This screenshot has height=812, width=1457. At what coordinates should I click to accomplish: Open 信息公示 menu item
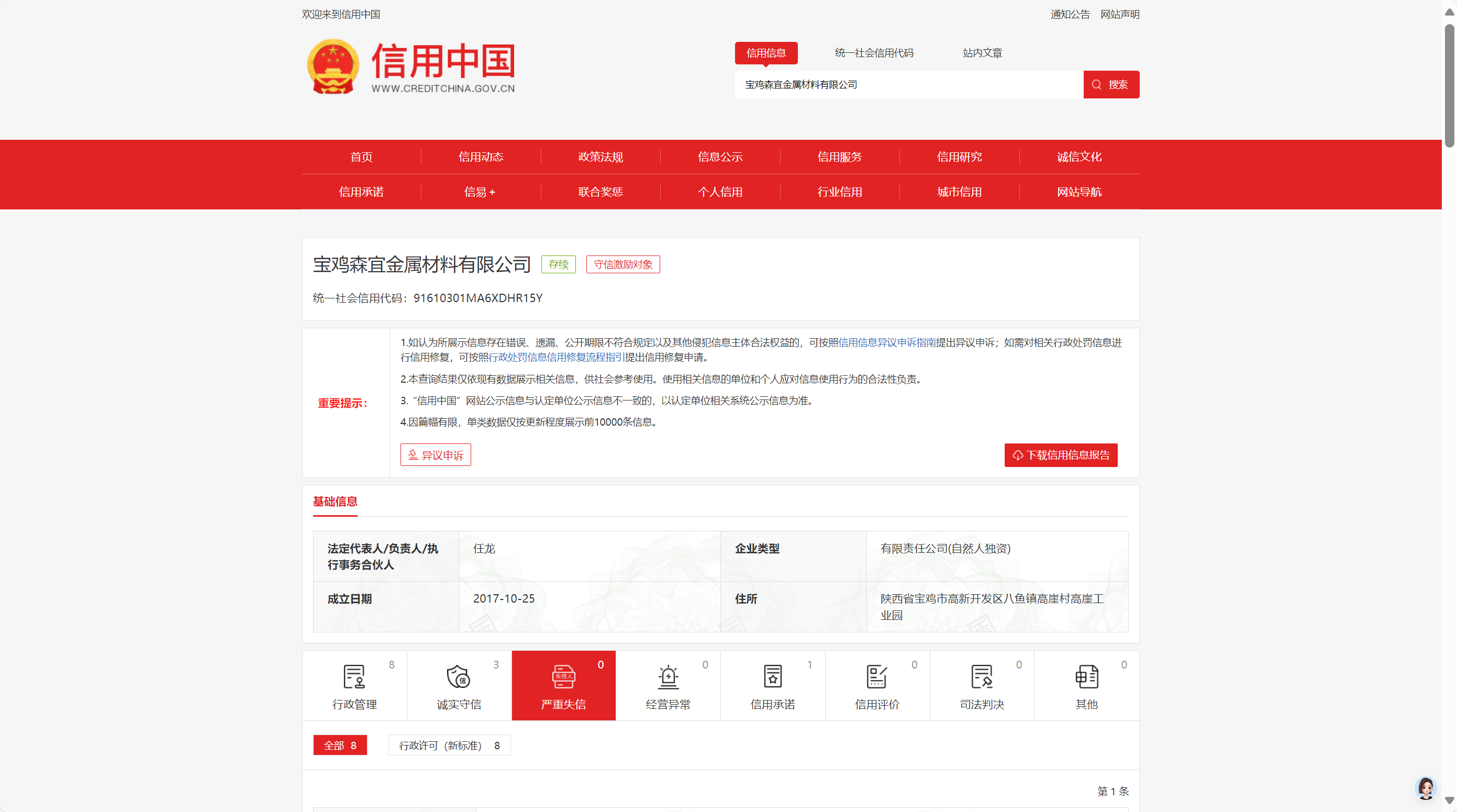(x=720, y=157)
